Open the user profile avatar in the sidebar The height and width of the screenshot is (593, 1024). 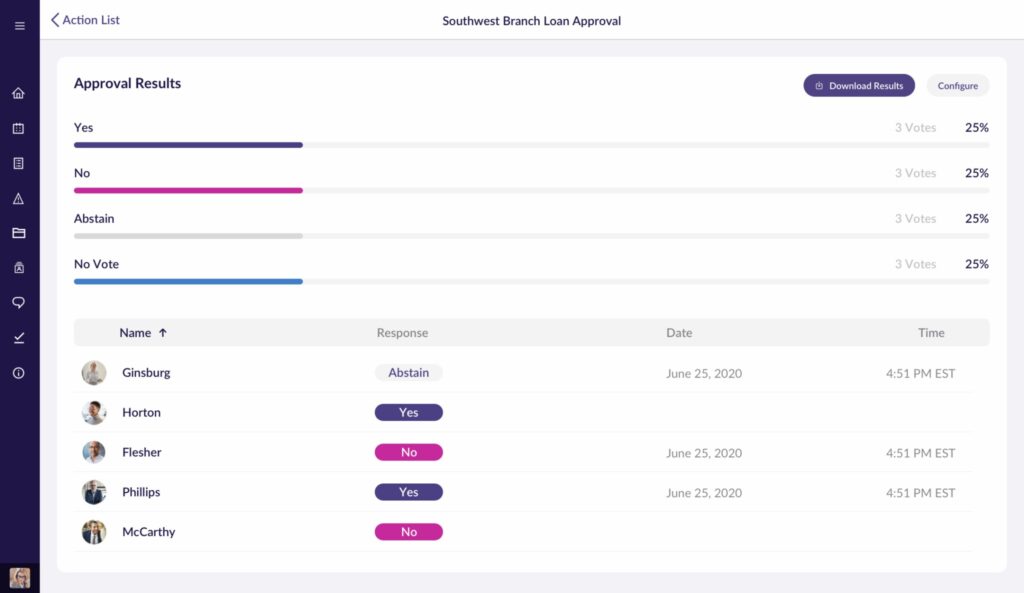[19, 577]
